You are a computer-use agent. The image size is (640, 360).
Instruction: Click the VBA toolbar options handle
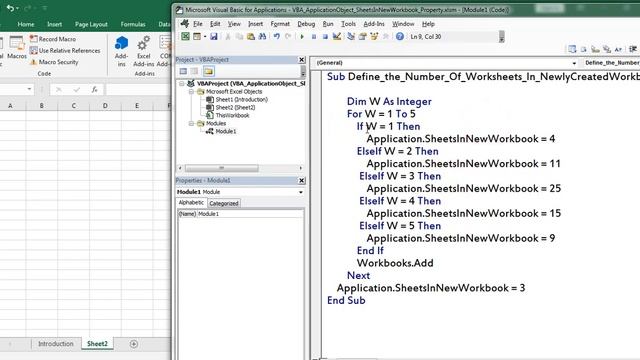502,37
